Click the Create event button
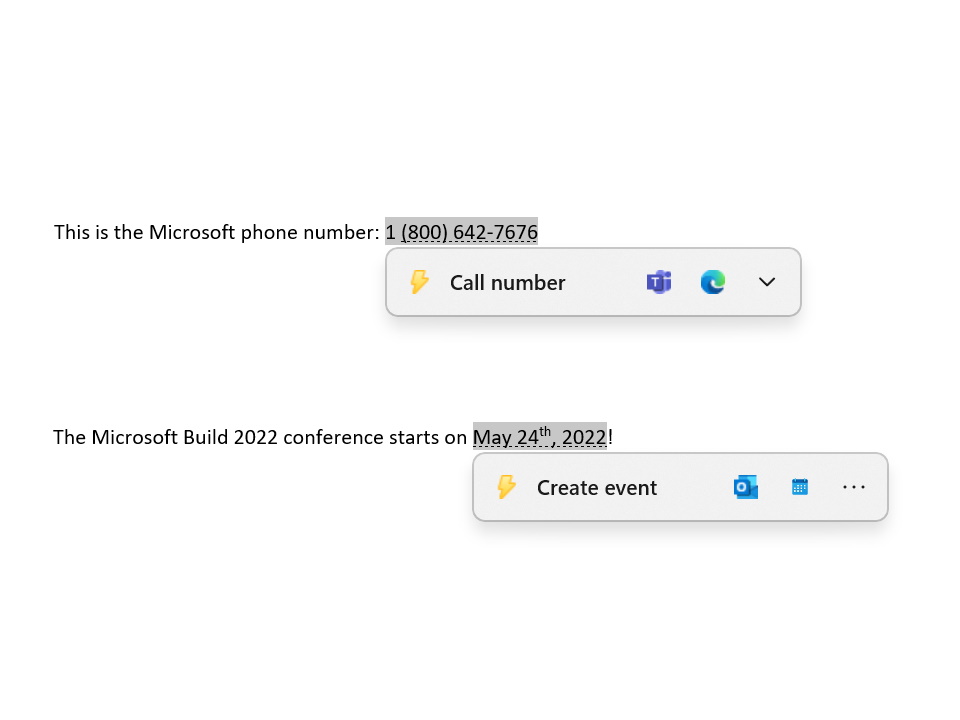Screen dimensions: 960x720 click(597, 487)
